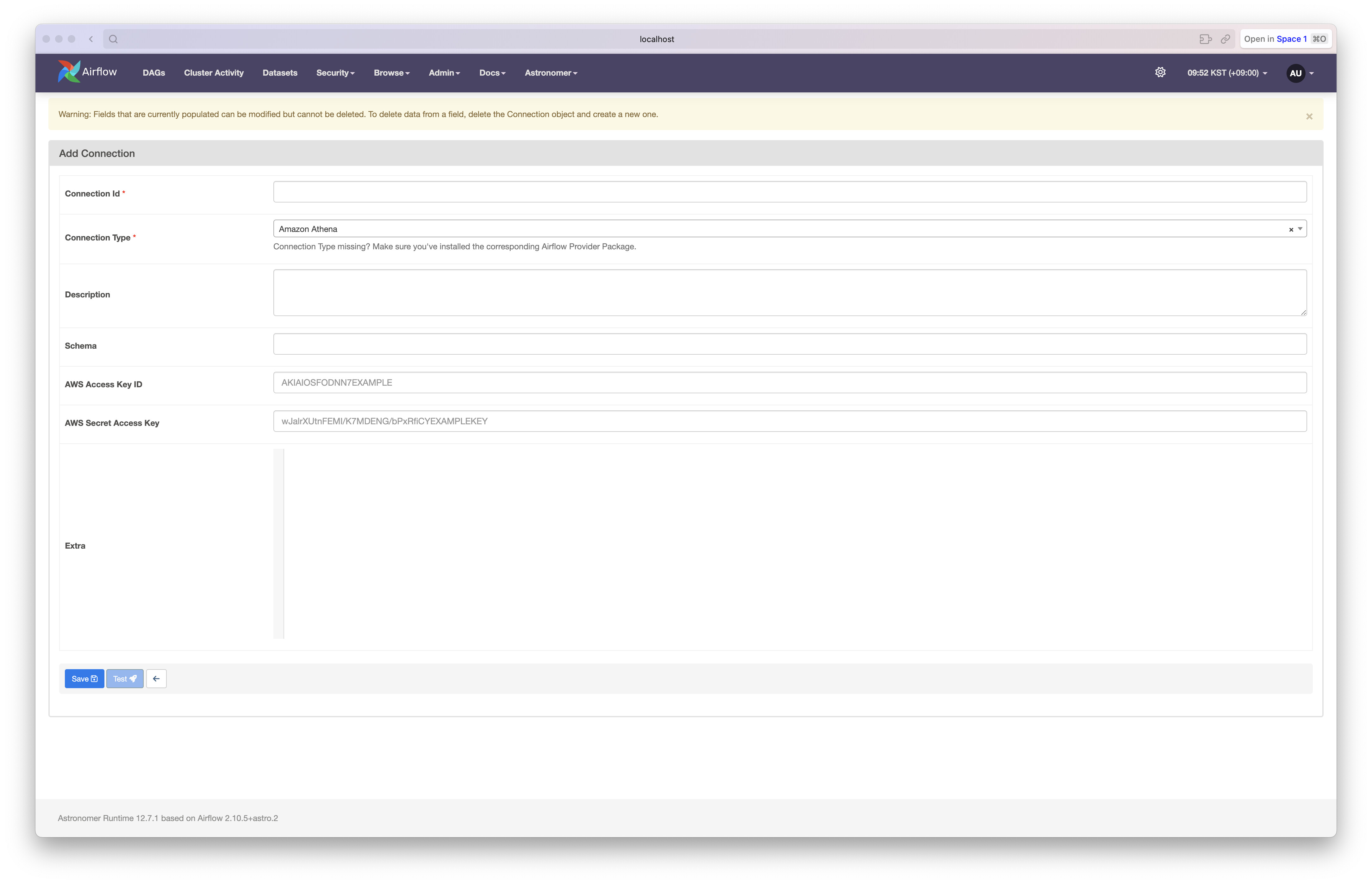Open the Connection Type dropdown arrow
Viewport: 1372px width, 884px height.
pos(1300,229)
